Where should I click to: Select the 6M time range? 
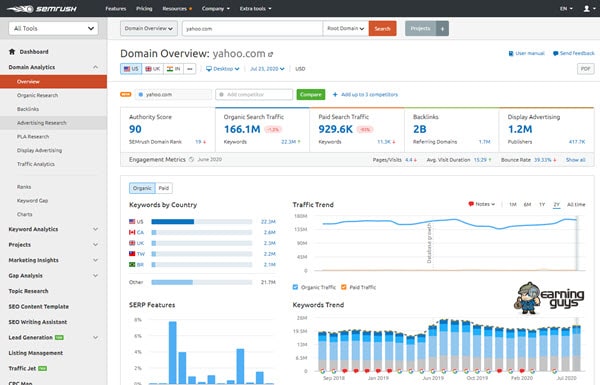click(527, 204)
